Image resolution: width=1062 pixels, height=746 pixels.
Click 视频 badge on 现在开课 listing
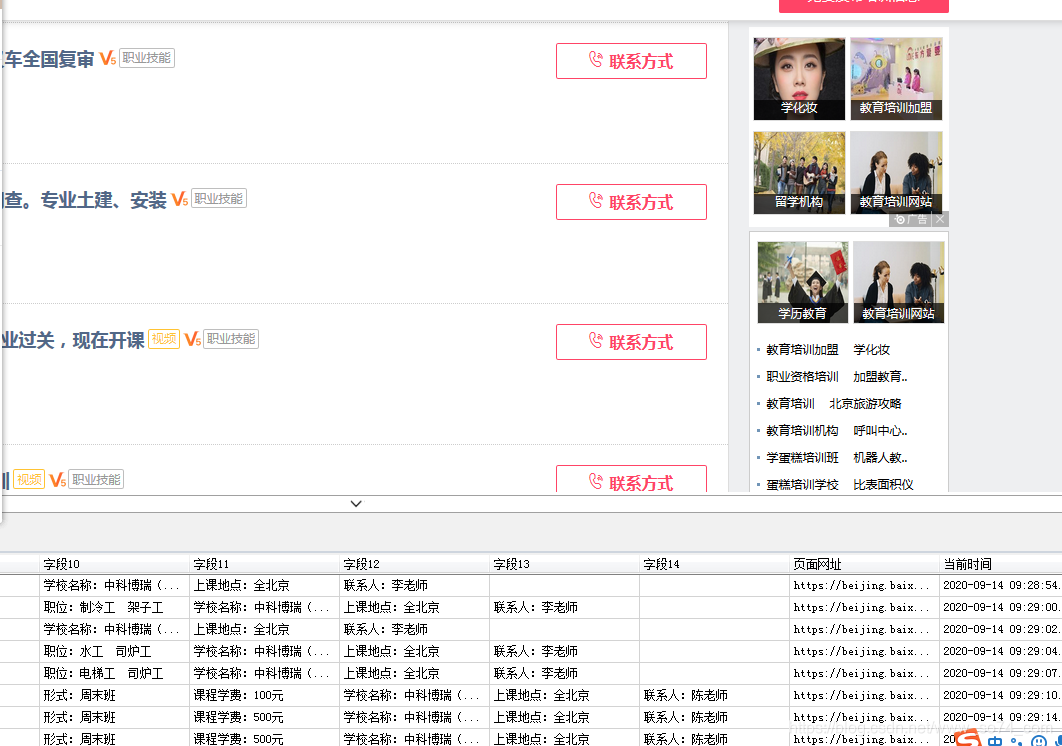pyautogui.click(x=164, y=339)
